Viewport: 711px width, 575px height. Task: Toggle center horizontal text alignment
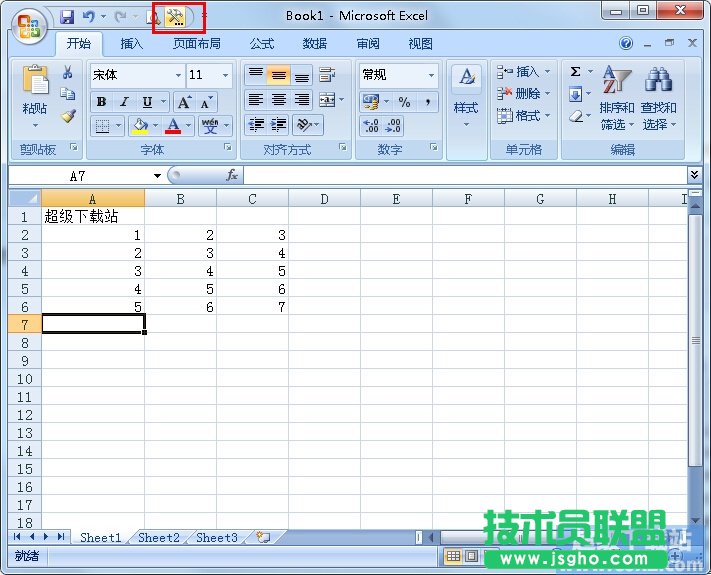pyautogui.click(x=279, y=100)
